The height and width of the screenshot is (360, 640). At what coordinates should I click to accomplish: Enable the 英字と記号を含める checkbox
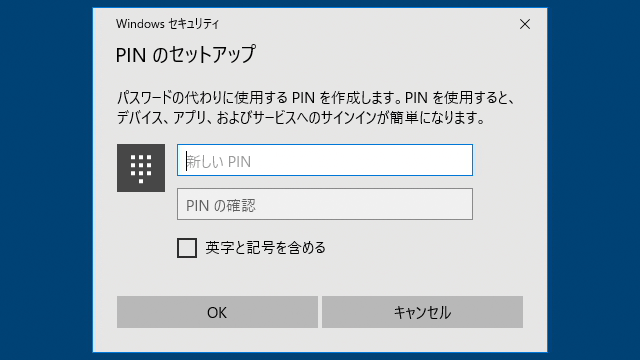187,248
